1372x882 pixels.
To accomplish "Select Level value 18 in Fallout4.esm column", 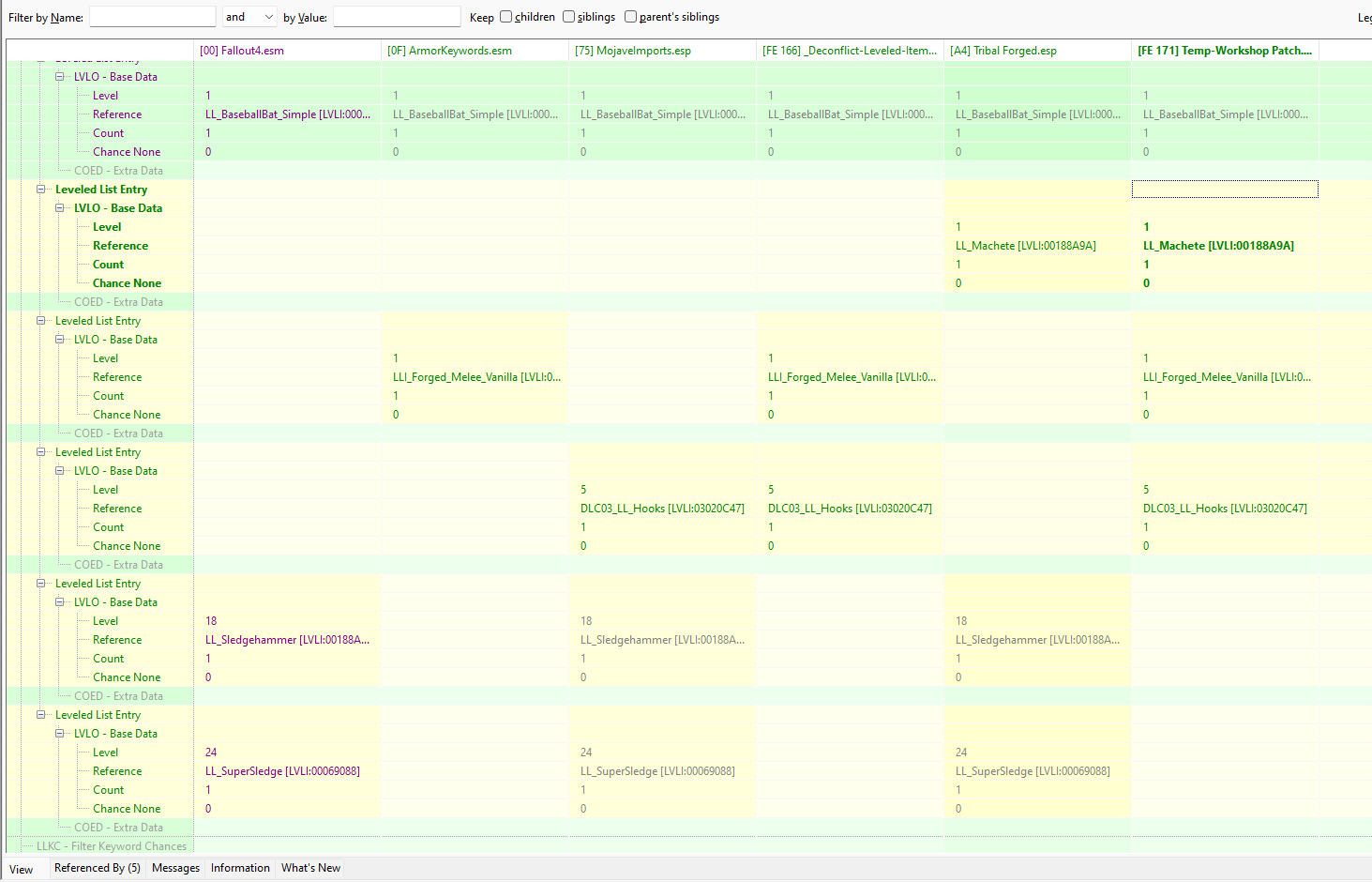I will pos(287,621).
